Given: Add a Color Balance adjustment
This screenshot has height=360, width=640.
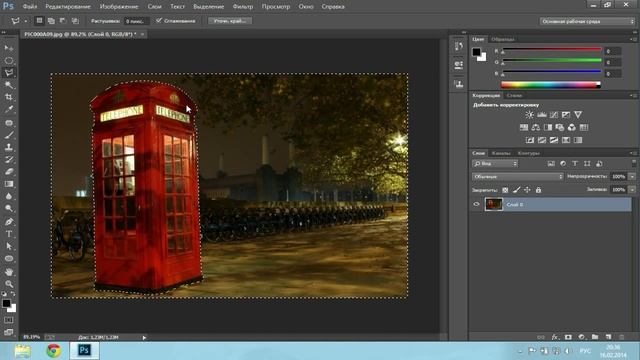Looking at the screenshot, I should [536, 127].
